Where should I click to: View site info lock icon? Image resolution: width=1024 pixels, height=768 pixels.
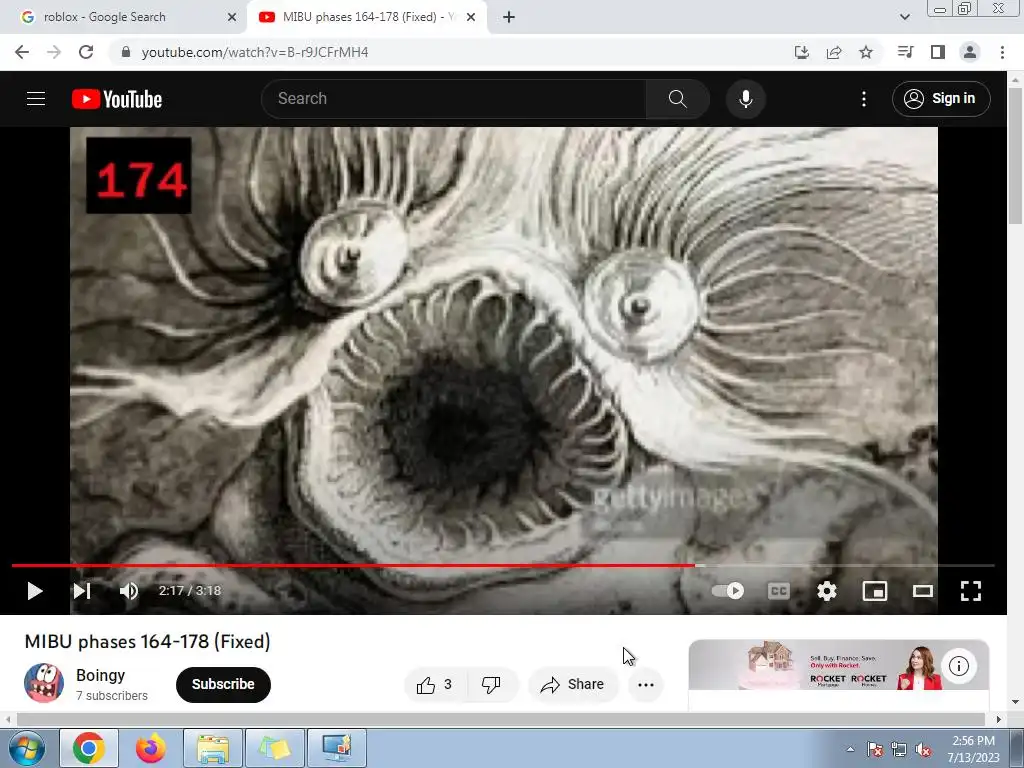[x=126, y=52]
